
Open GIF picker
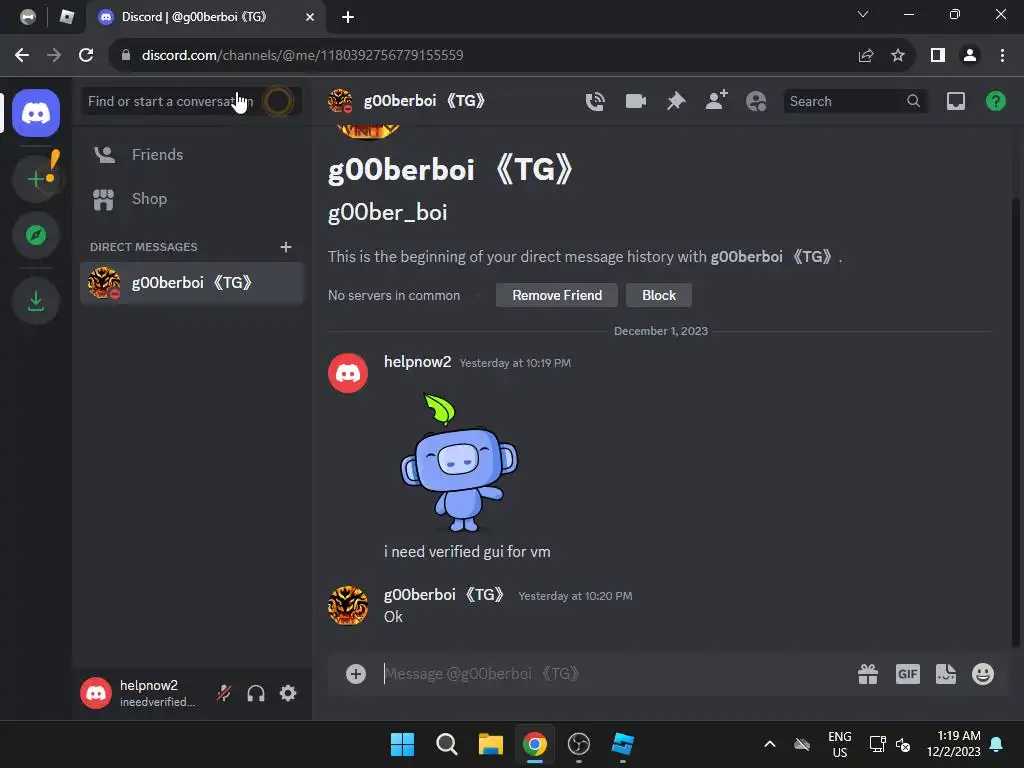pyautogui.click(x=907, y=674)
